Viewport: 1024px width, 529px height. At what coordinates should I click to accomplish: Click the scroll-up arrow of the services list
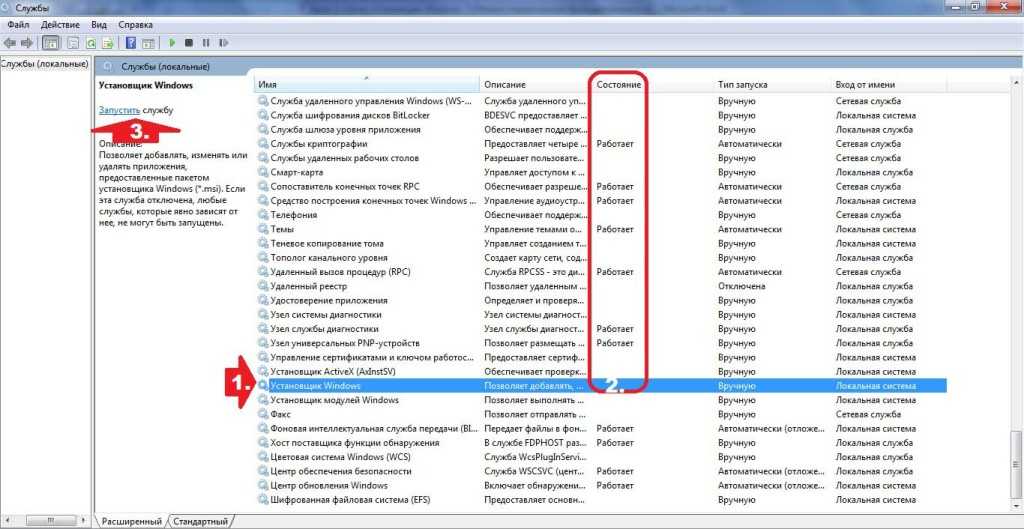click(1016, 83)
